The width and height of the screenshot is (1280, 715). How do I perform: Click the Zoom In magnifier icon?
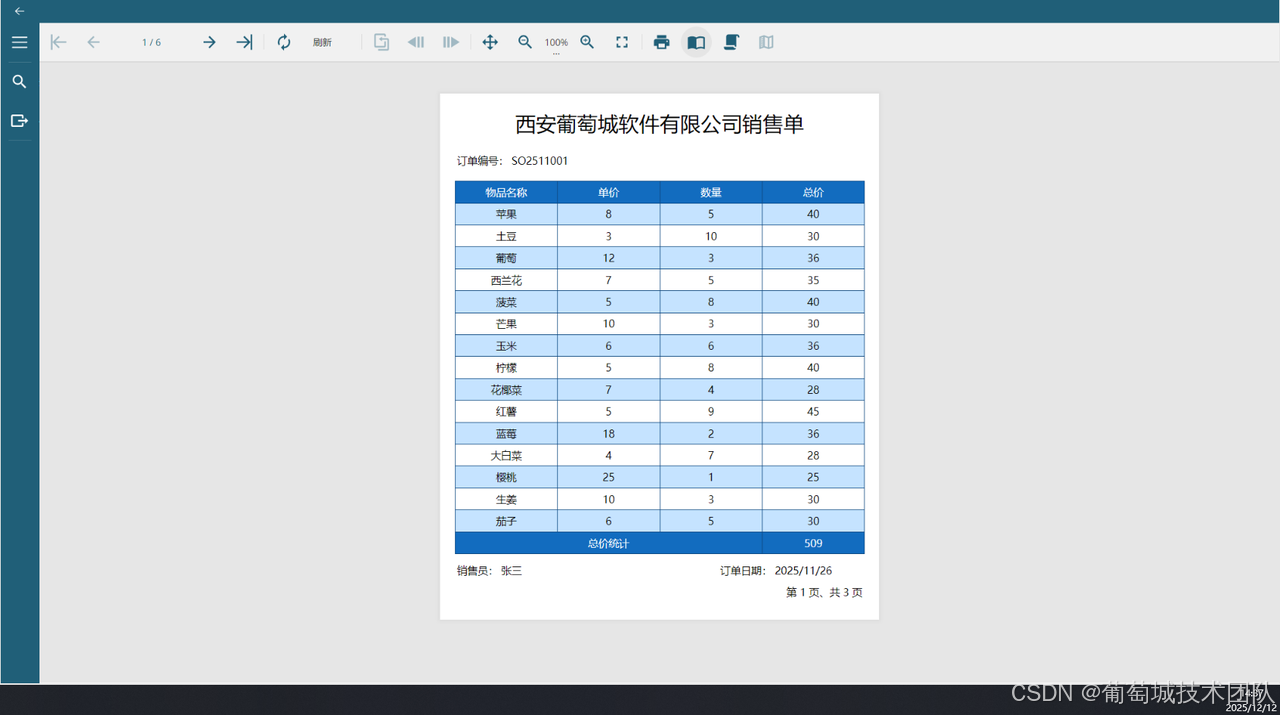(x=587, y=42)
